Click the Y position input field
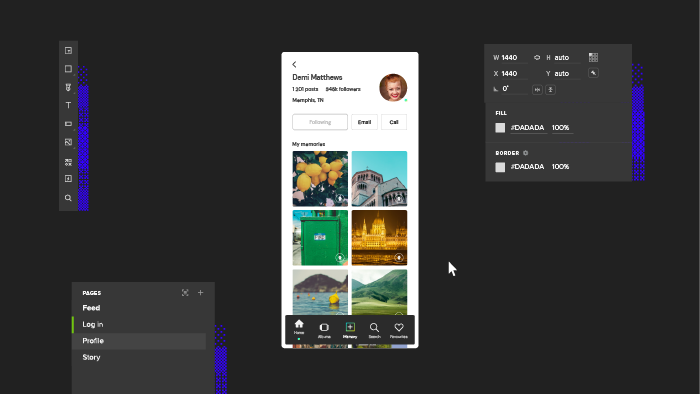Image resolution: width=700 pixels, height=394 pixels. [x=567, y=74]
